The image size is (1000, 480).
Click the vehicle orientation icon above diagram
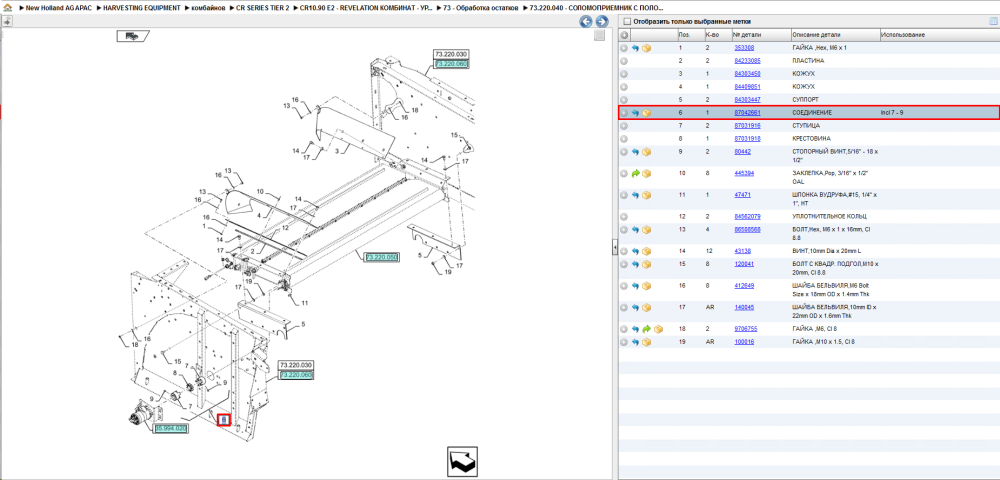click(132, 36)
